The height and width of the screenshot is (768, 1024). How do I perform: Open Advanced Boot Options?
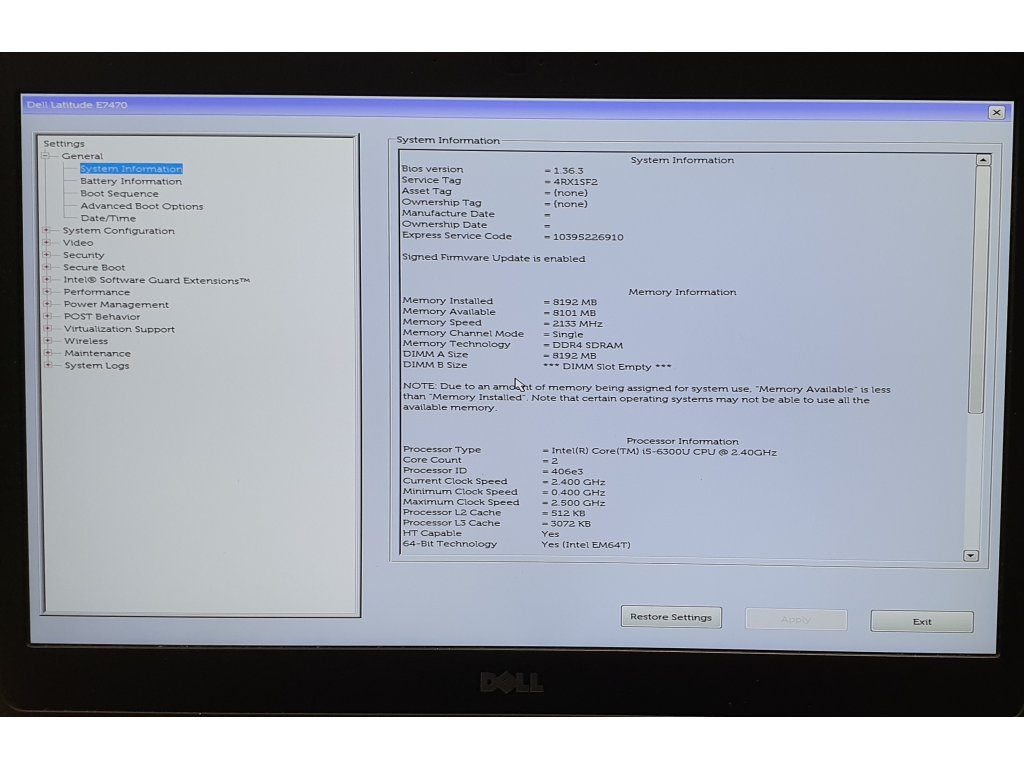142,206
